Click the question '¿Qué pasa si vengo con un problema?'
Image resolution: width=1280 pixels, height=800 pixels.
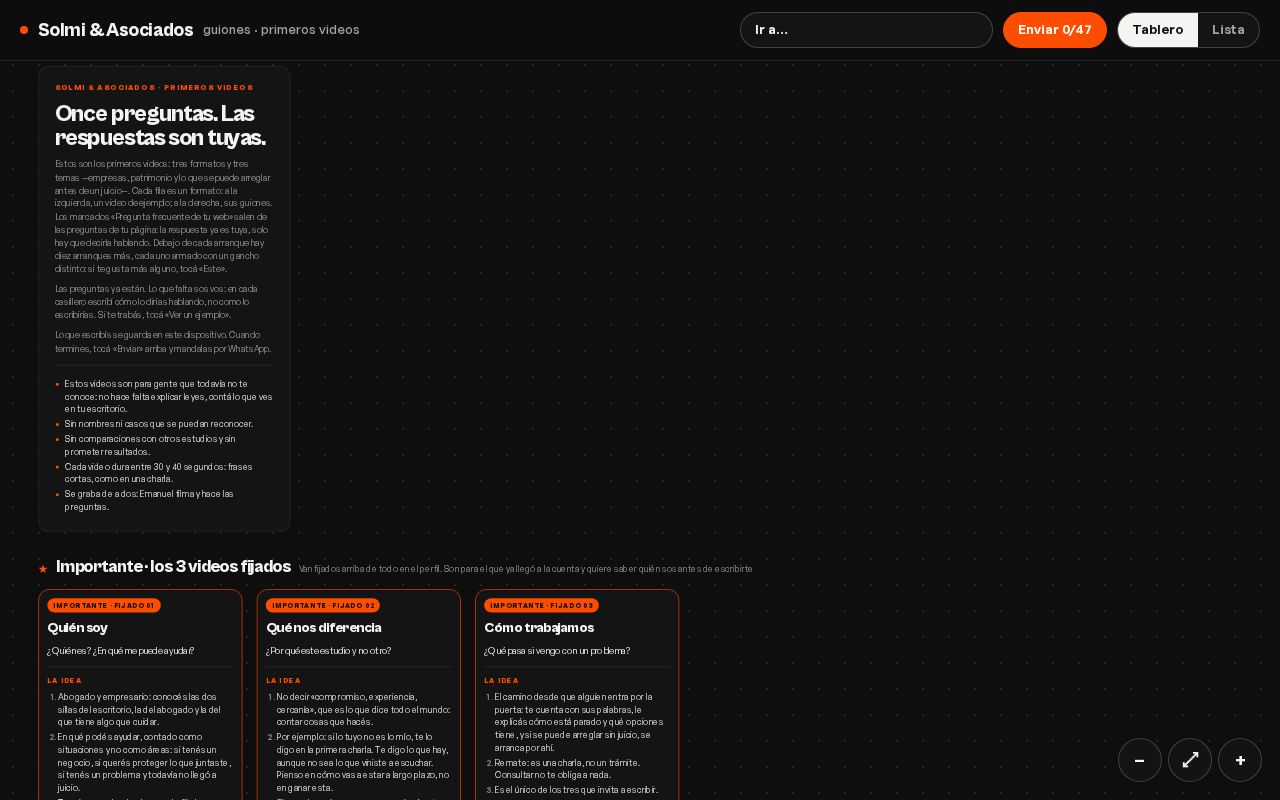coord(557,651)
